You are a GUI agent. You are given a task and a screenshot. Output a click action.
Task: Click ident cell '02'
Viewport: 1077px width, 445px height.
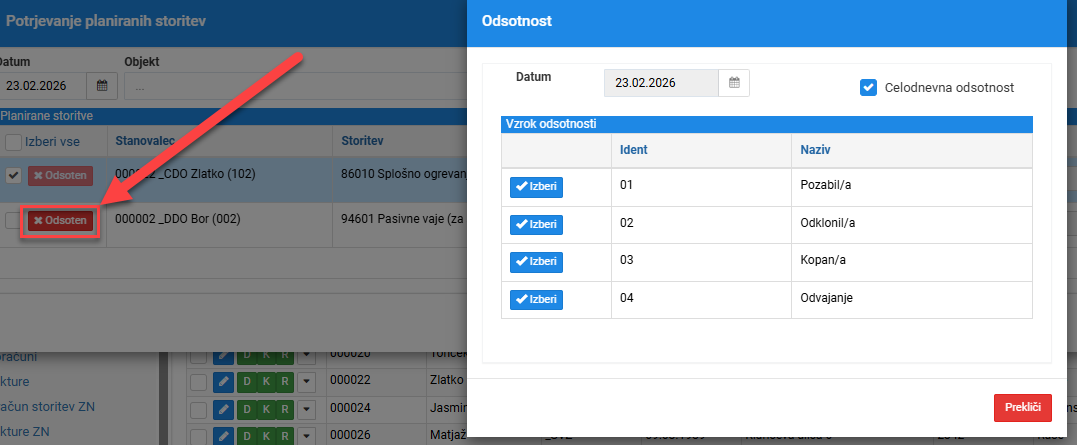pos(701,224)
